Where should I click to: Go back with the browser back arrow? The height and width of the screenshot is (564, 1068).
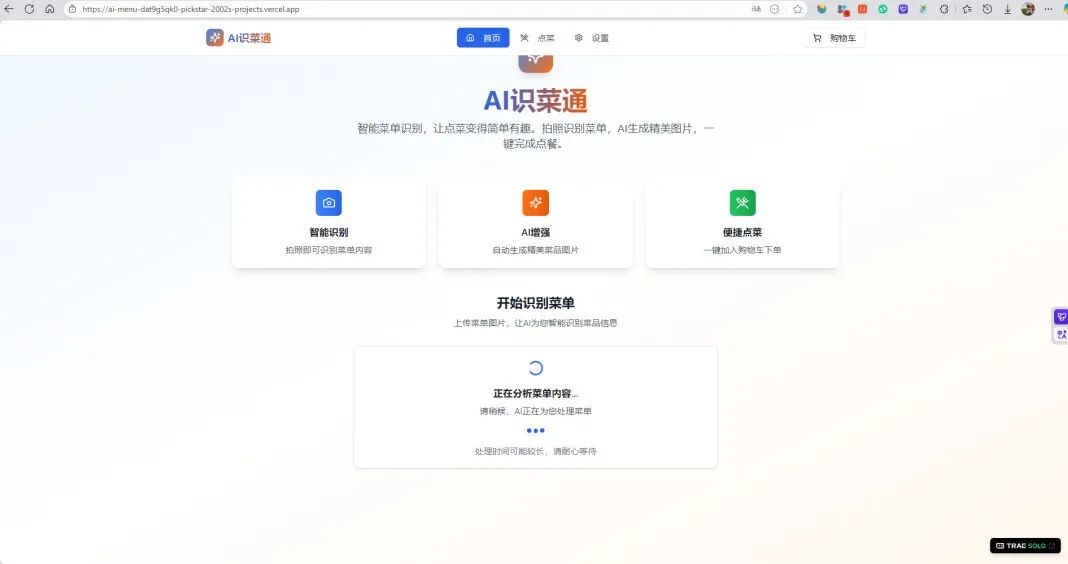click(9, 9)
